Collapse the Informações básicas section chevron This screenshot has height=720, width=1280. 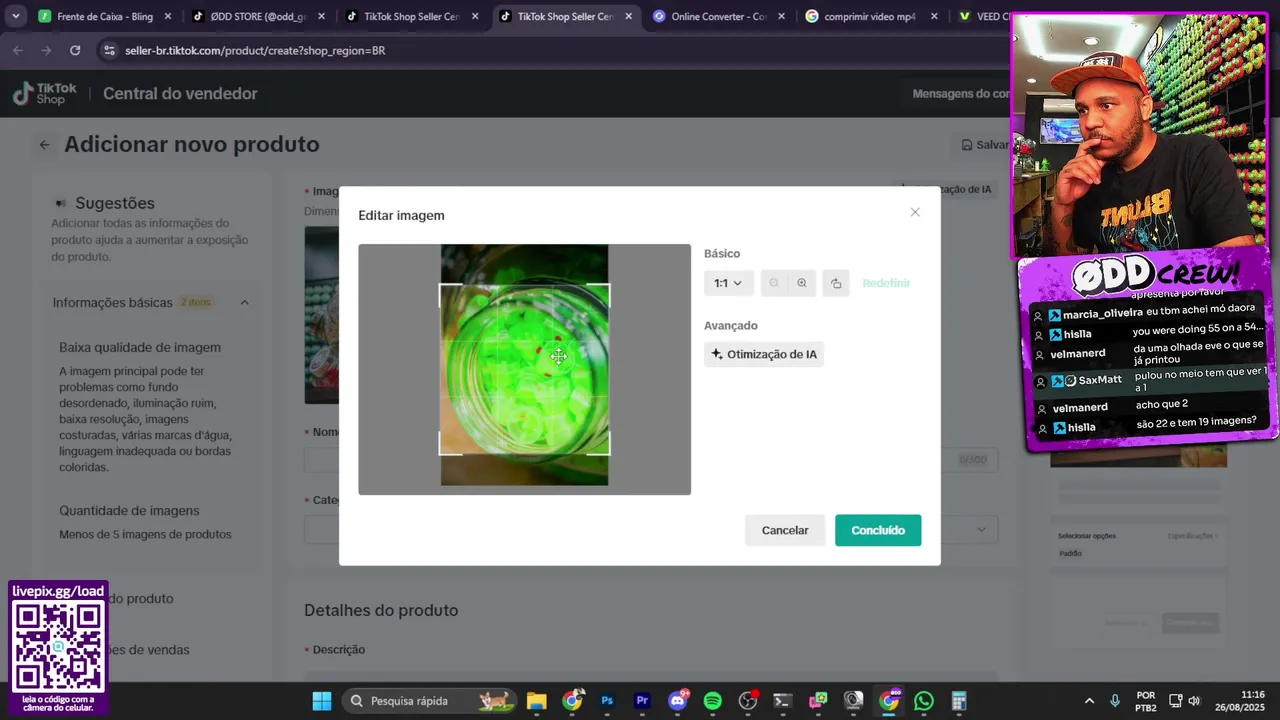coord(244,302)
